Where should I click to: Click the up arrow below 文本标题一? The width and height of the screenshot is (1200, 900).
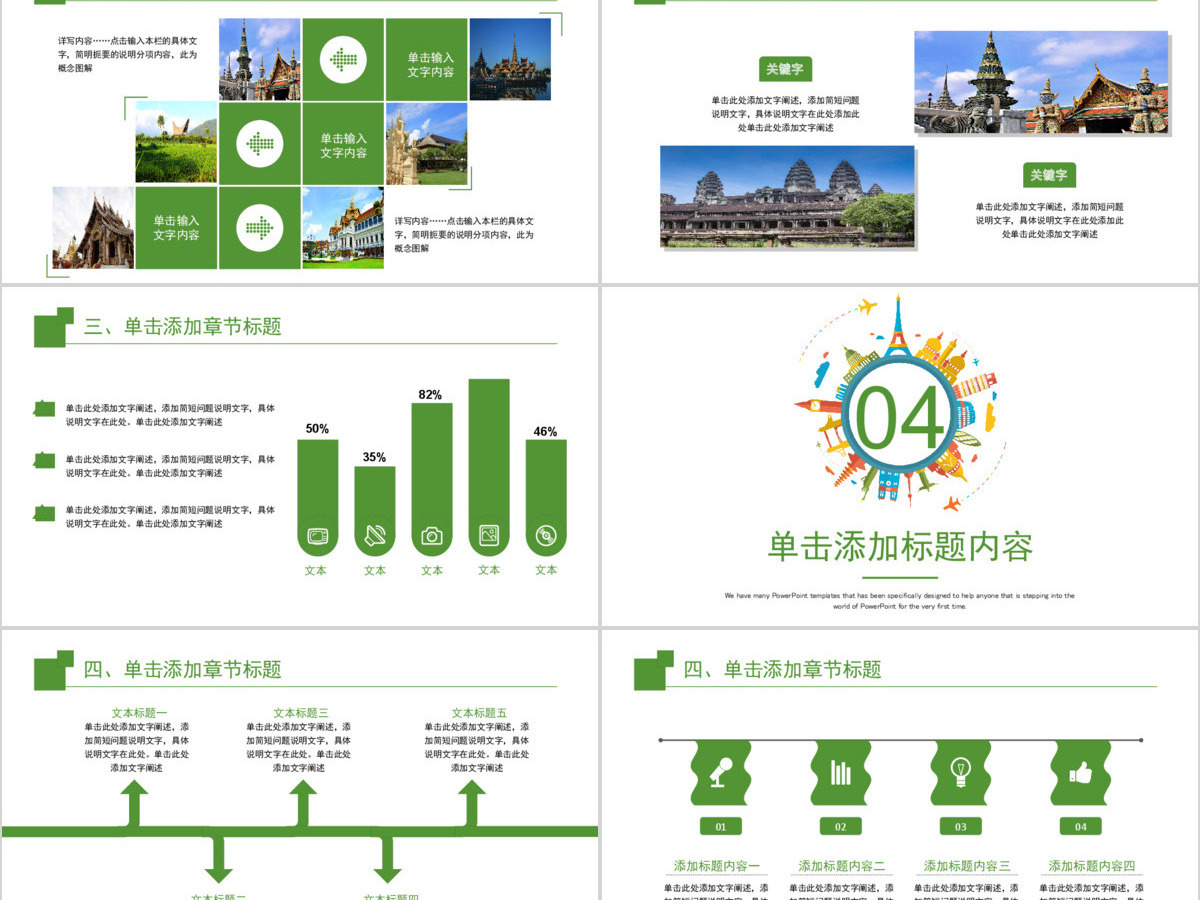click(133, 805)
